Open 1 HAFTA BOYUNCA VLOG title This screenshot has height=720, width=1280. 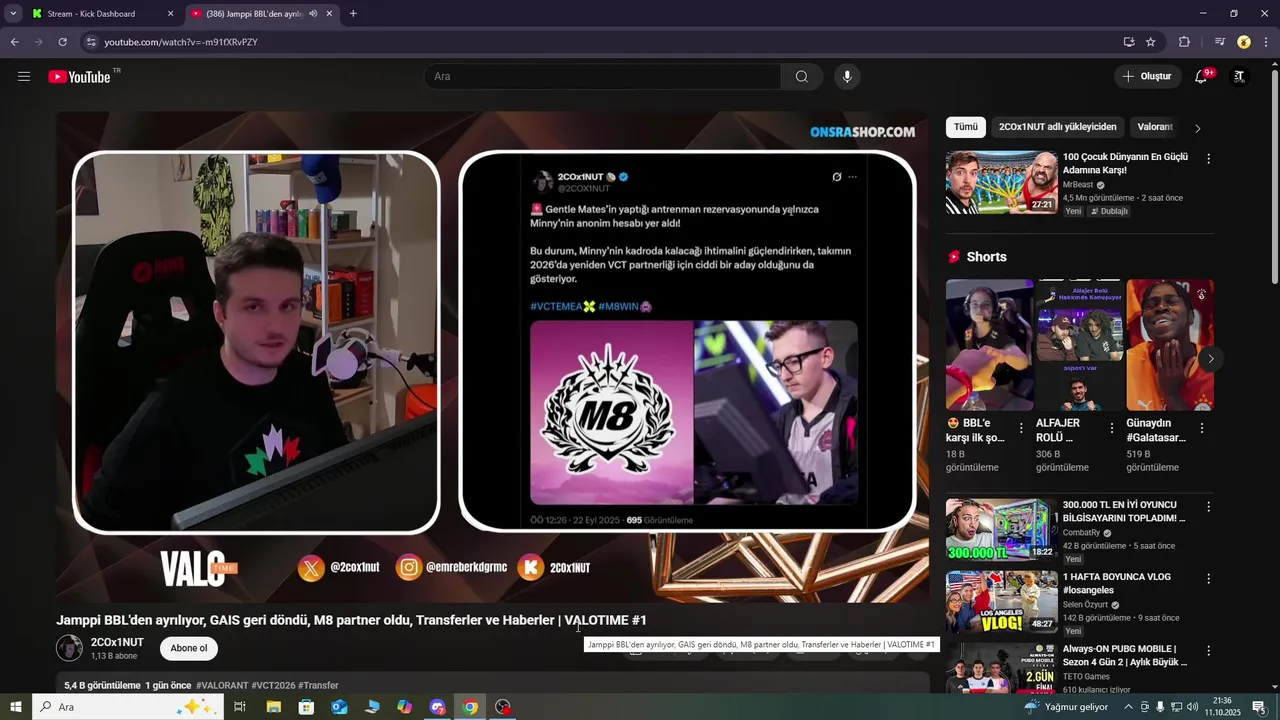[x=1117, y=584]
